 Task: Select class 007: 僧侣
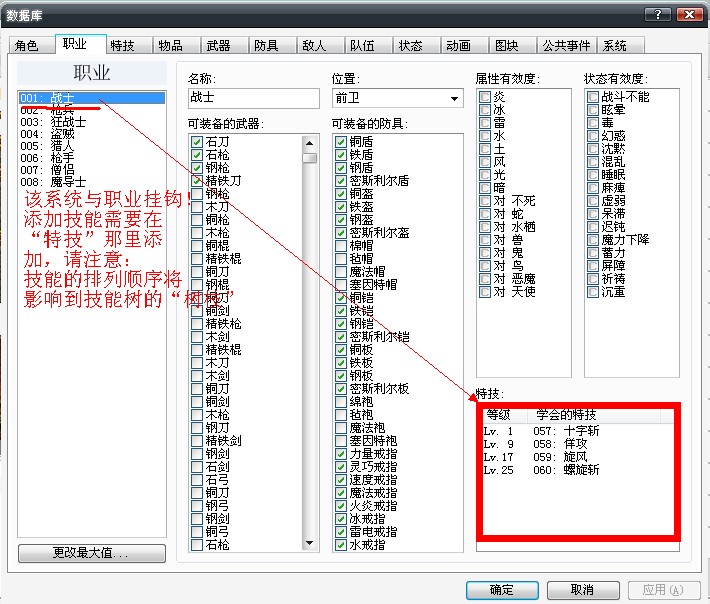(x=92, y=170)
